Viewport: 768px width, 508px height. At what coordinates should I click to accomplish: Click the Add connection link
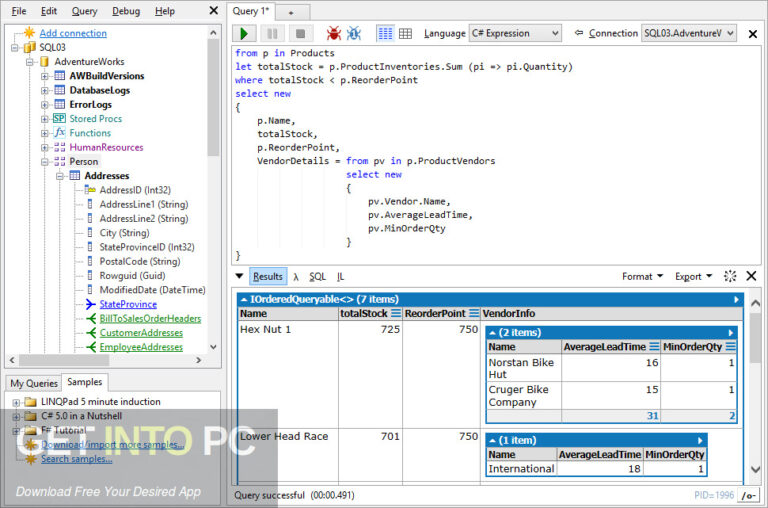coord(73,33)
